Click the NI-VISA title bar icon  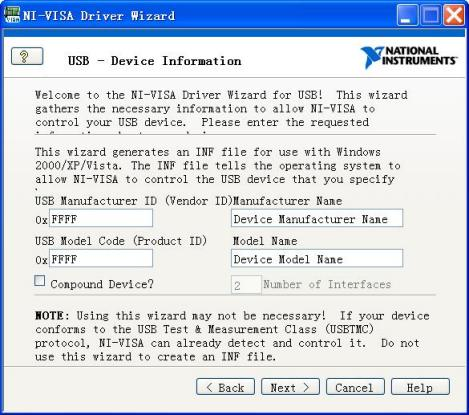pos(12,15)
